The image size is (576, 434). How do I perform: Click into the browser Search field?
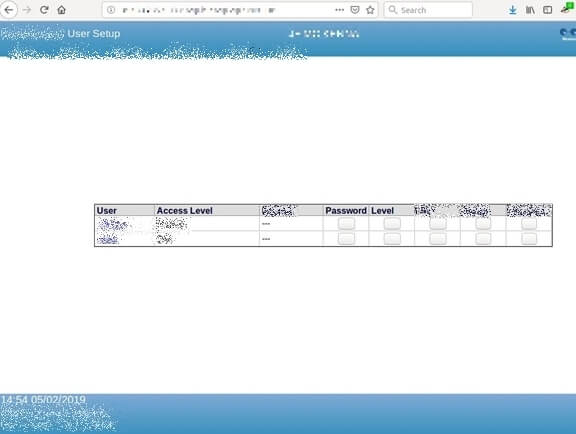tap(428, 10)
